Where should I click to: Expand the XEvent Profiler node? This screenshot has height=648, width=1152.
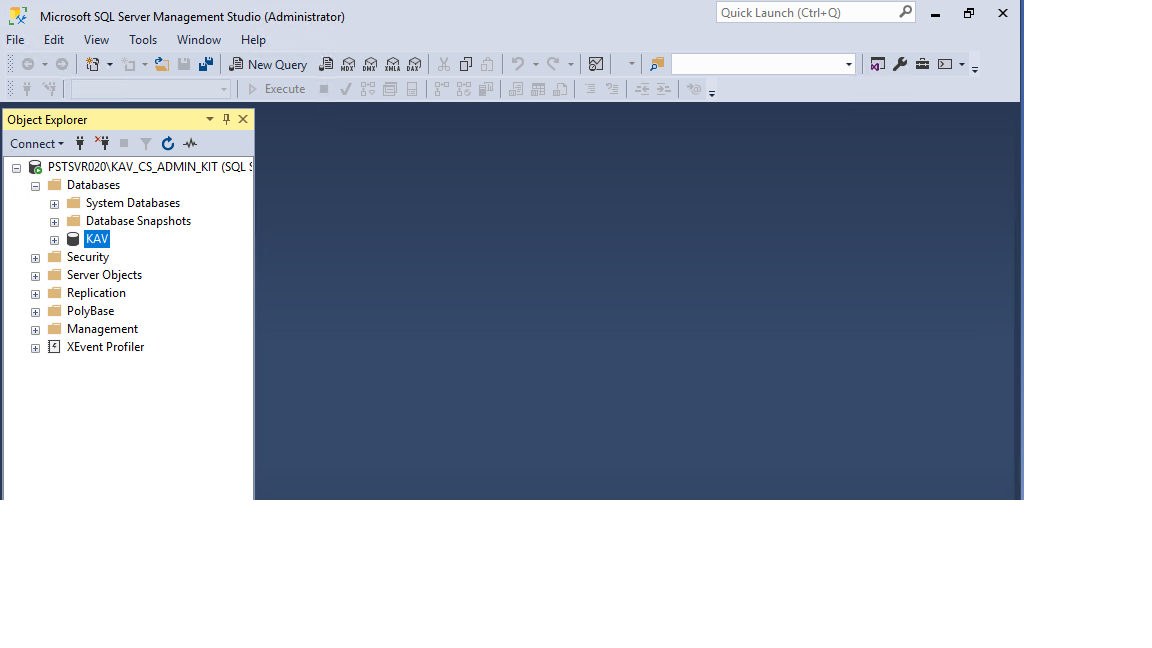point(35,348)
